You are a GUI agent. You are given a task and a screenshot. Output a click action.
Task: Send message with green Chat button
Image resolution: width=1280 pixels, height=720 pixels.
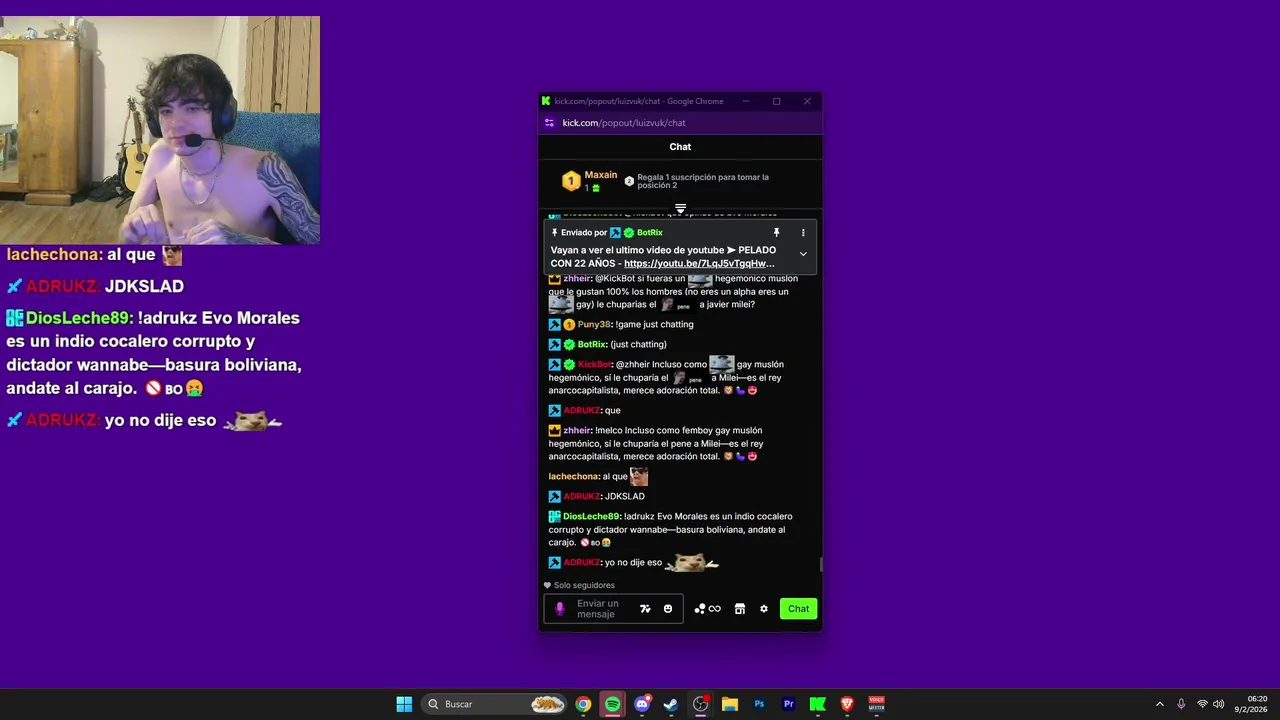pos(798,609)
